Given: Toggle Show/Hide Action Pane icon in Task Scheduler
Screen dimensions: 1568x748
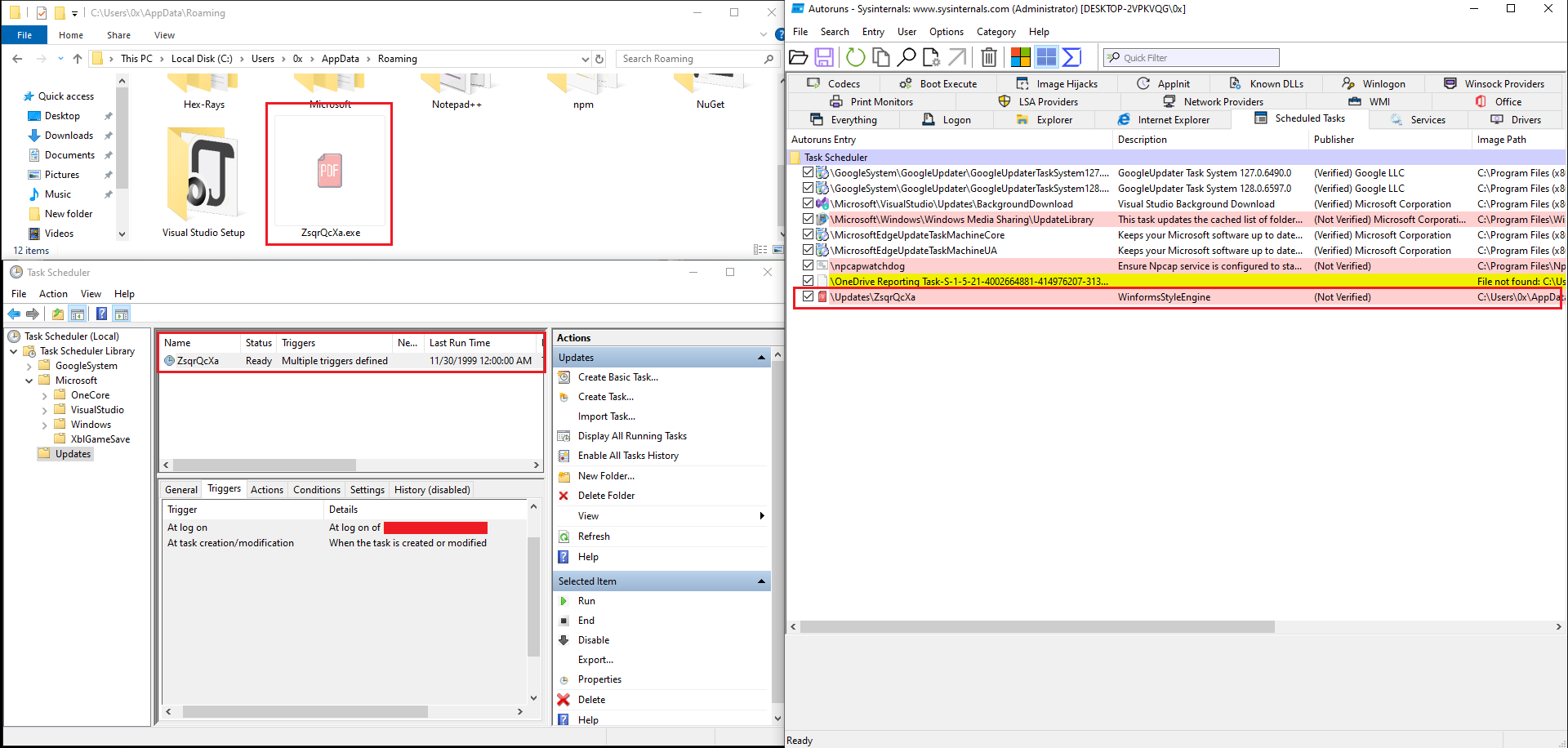Looking at the screenshot, I should click(x=122, y=314).
